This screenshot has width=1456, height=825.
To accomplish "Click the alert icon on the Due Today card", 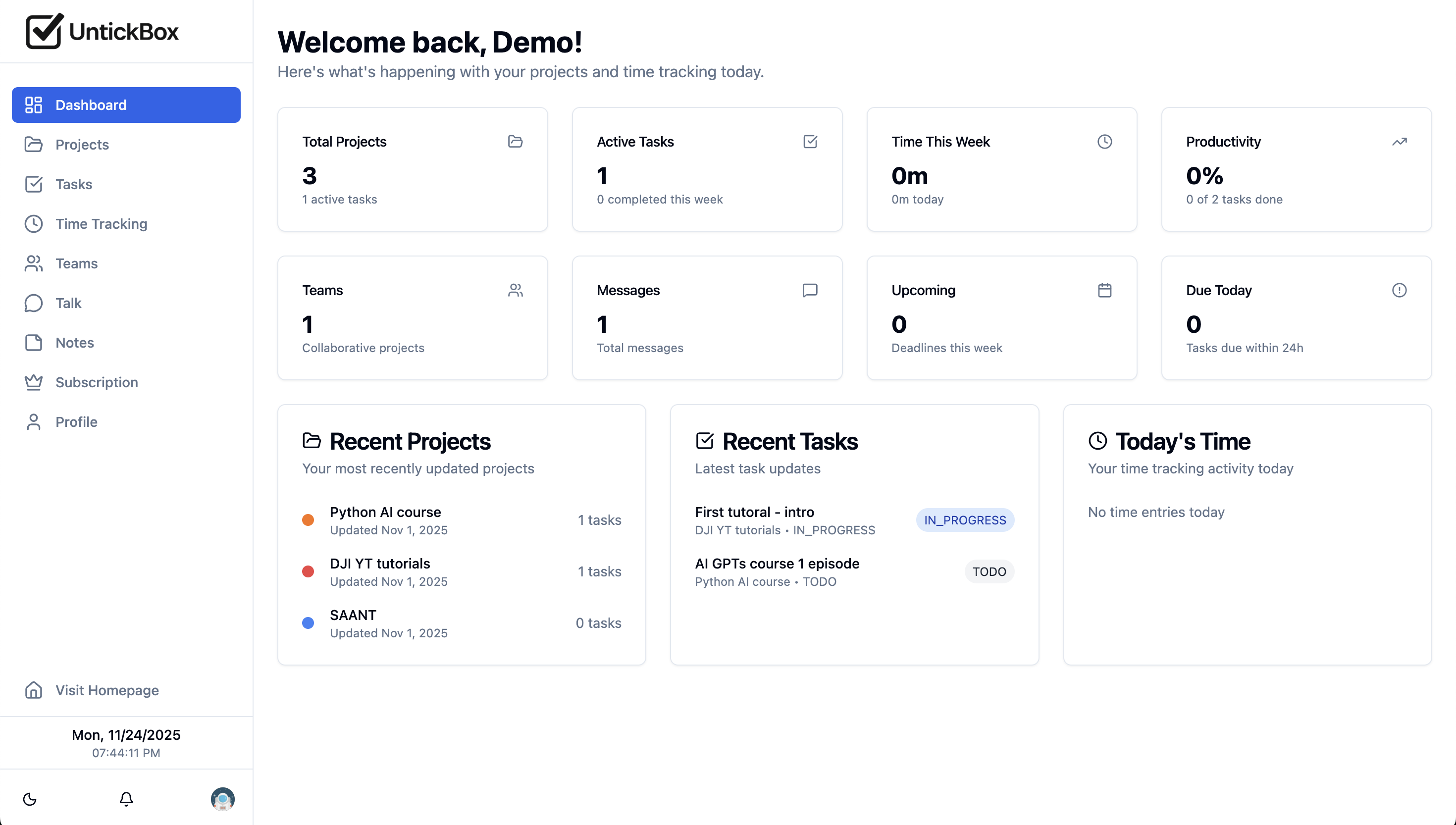I will coord(1399,290).
